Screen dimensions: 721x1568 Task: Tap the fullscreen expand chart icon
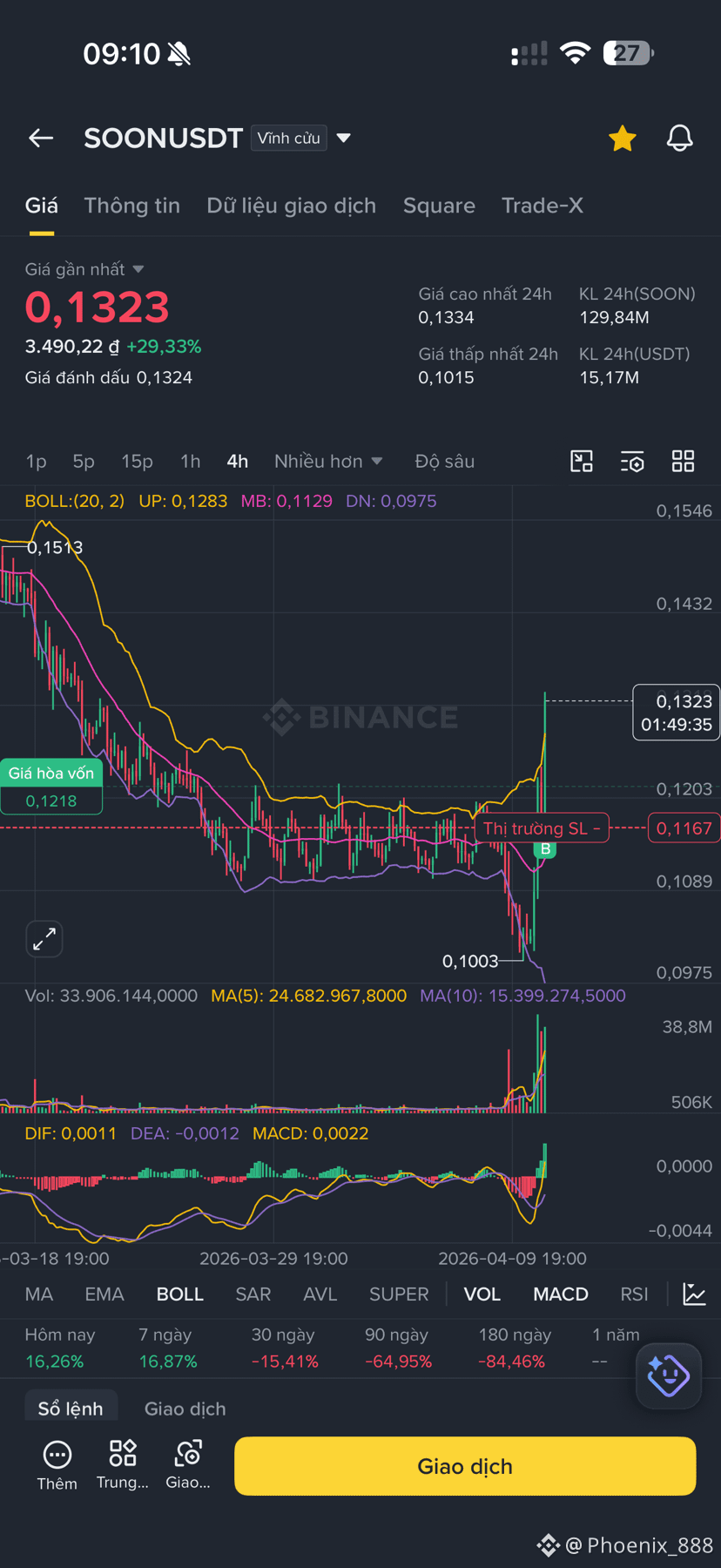click(x=44, y=939)
